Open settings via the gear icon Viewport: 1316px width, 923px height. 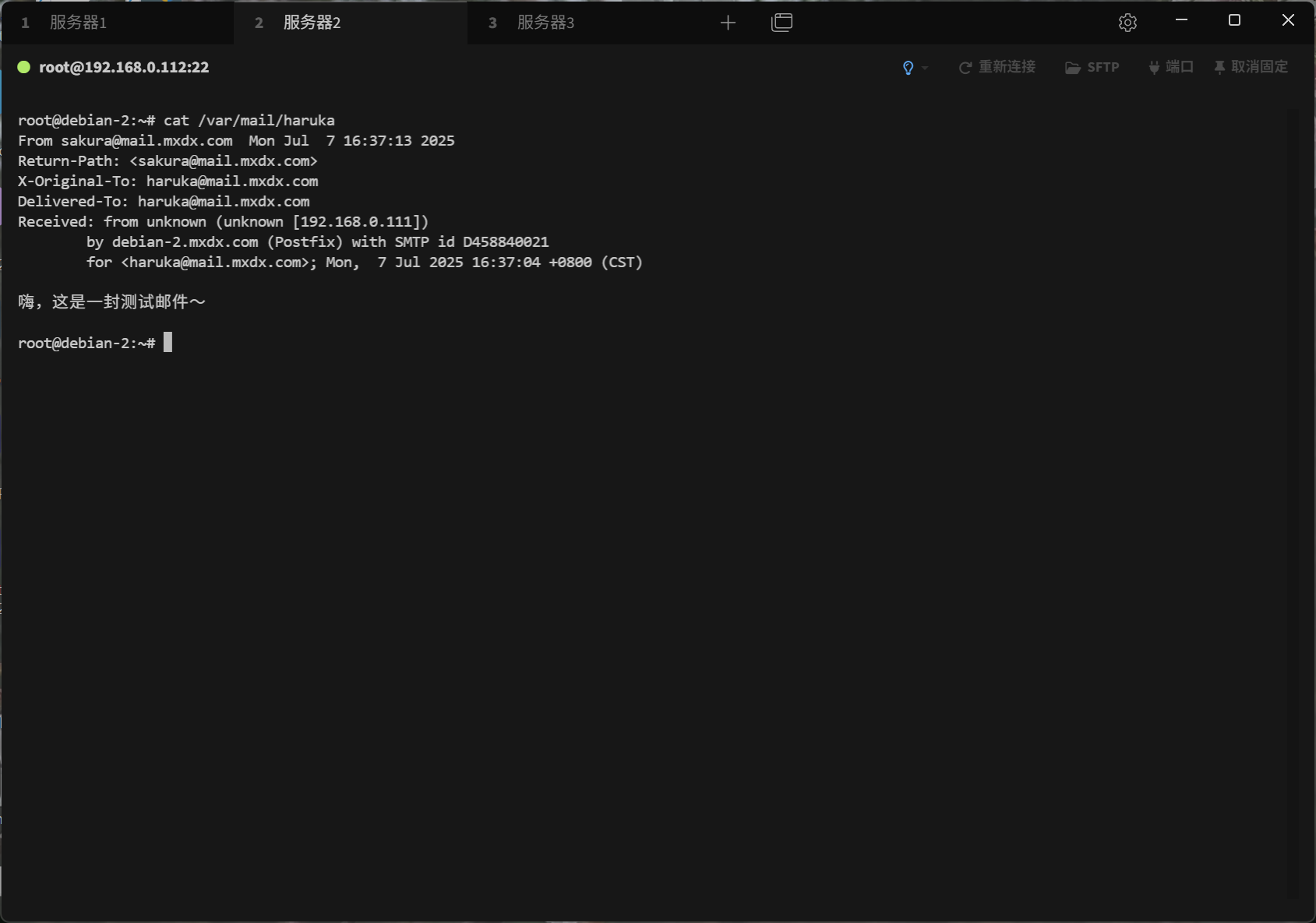tap(1127, 23)
